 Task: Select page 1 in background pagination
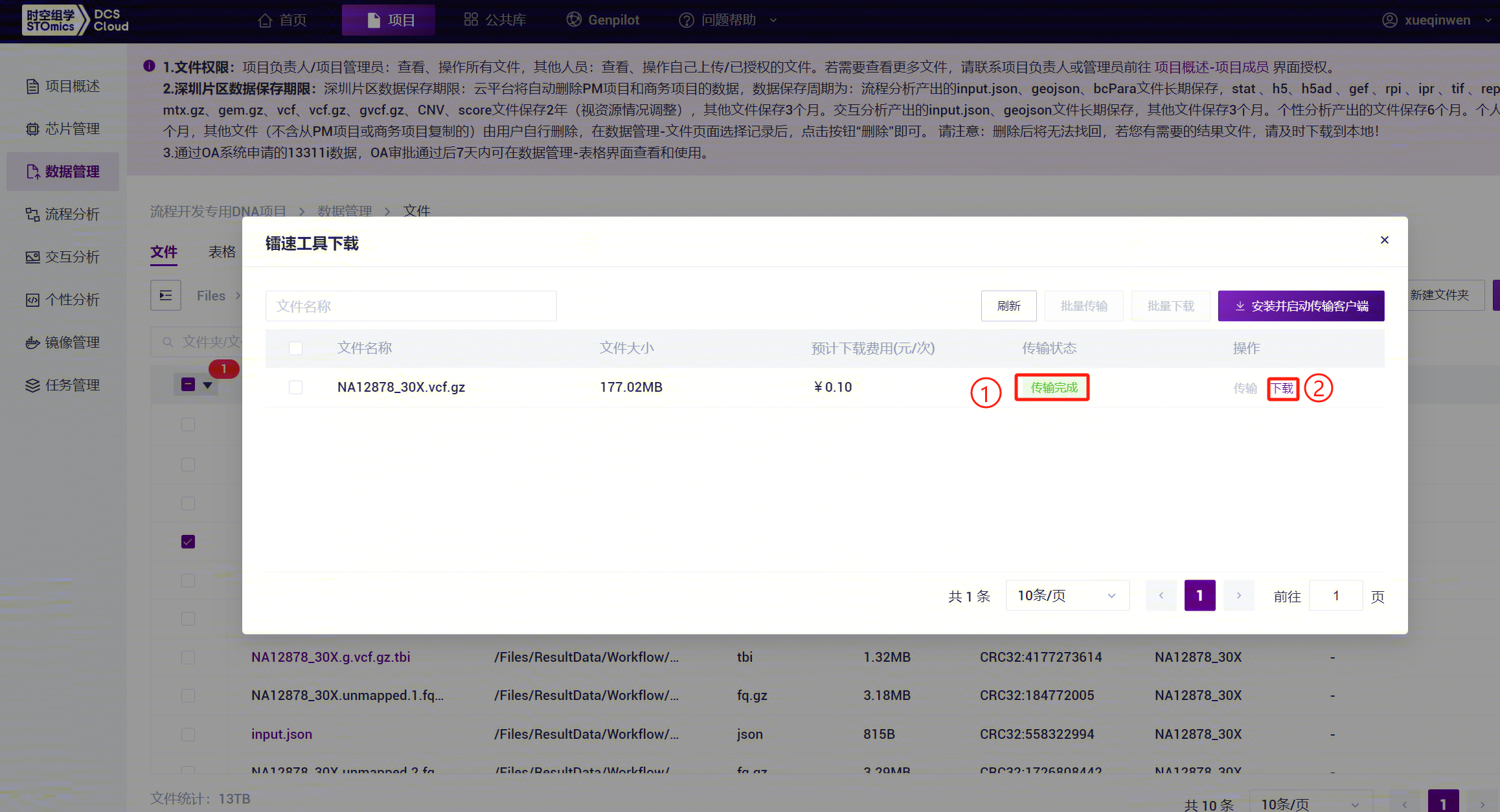1443,802
